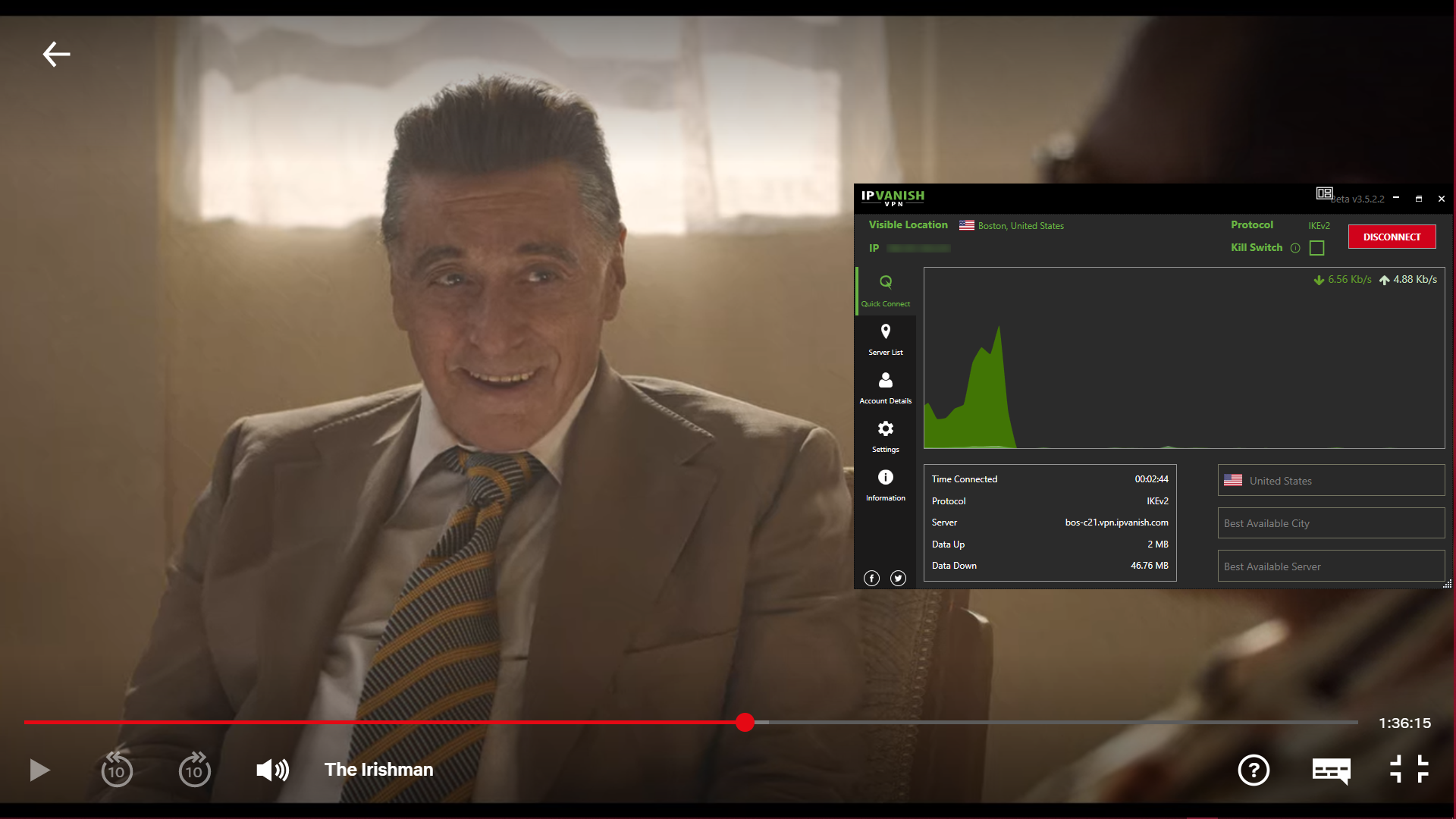Click Boston, United States location text
Image resolution: width=1456 pixels, height=819 pixels.
[1021, 226]
